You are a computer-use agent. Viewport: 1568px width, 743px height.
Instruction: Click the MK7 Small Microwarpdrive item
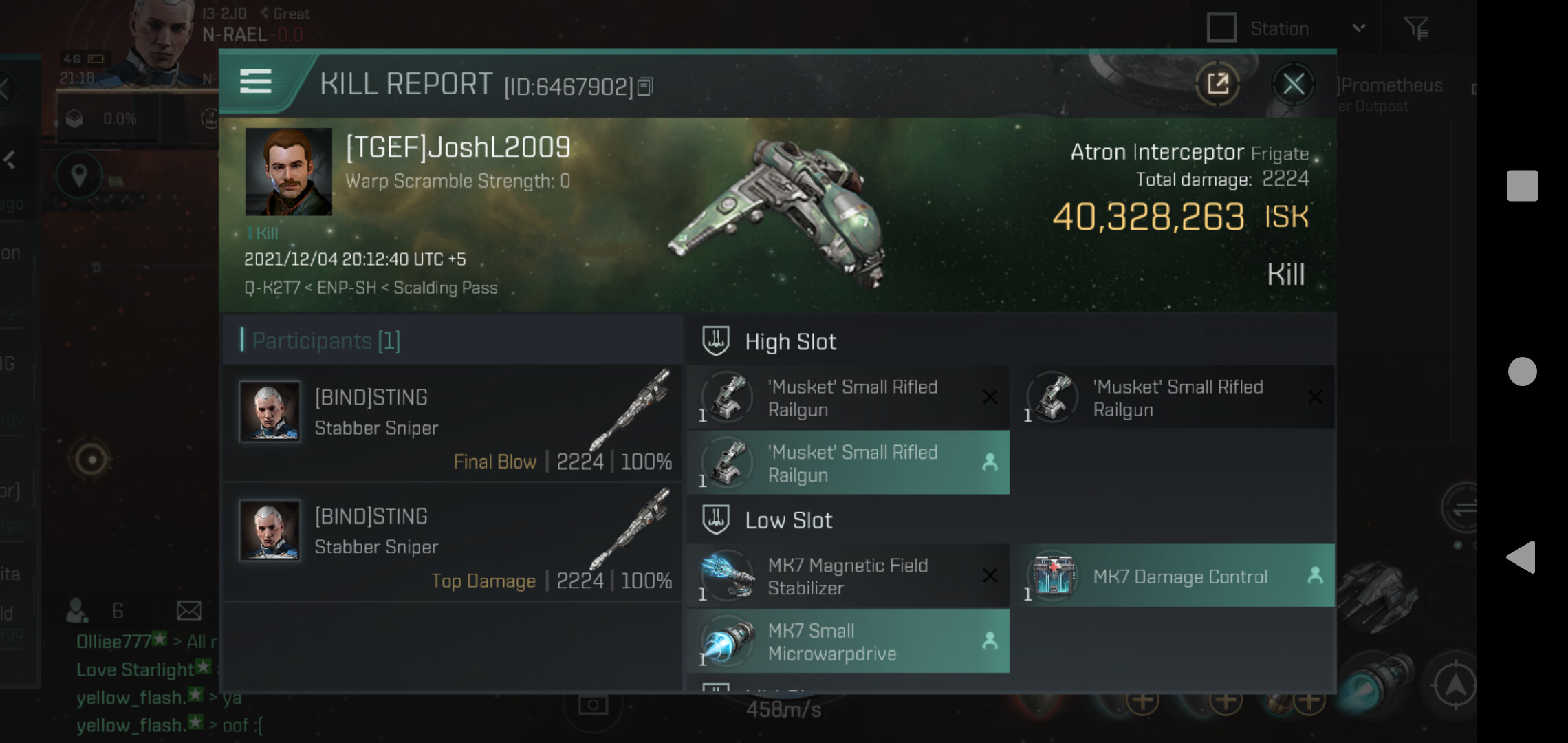pos(848,642)
